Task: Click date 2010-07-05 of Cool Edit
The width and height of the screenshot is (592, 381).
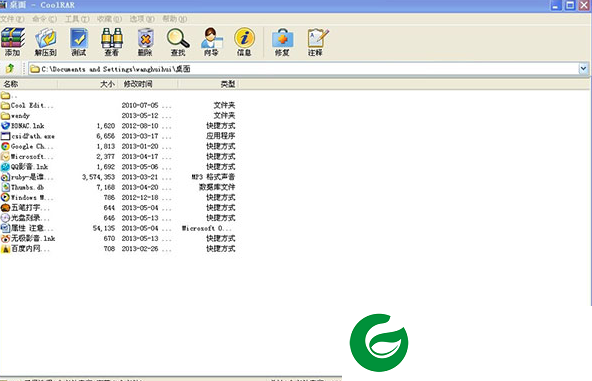Action: (x=140, y=105)
